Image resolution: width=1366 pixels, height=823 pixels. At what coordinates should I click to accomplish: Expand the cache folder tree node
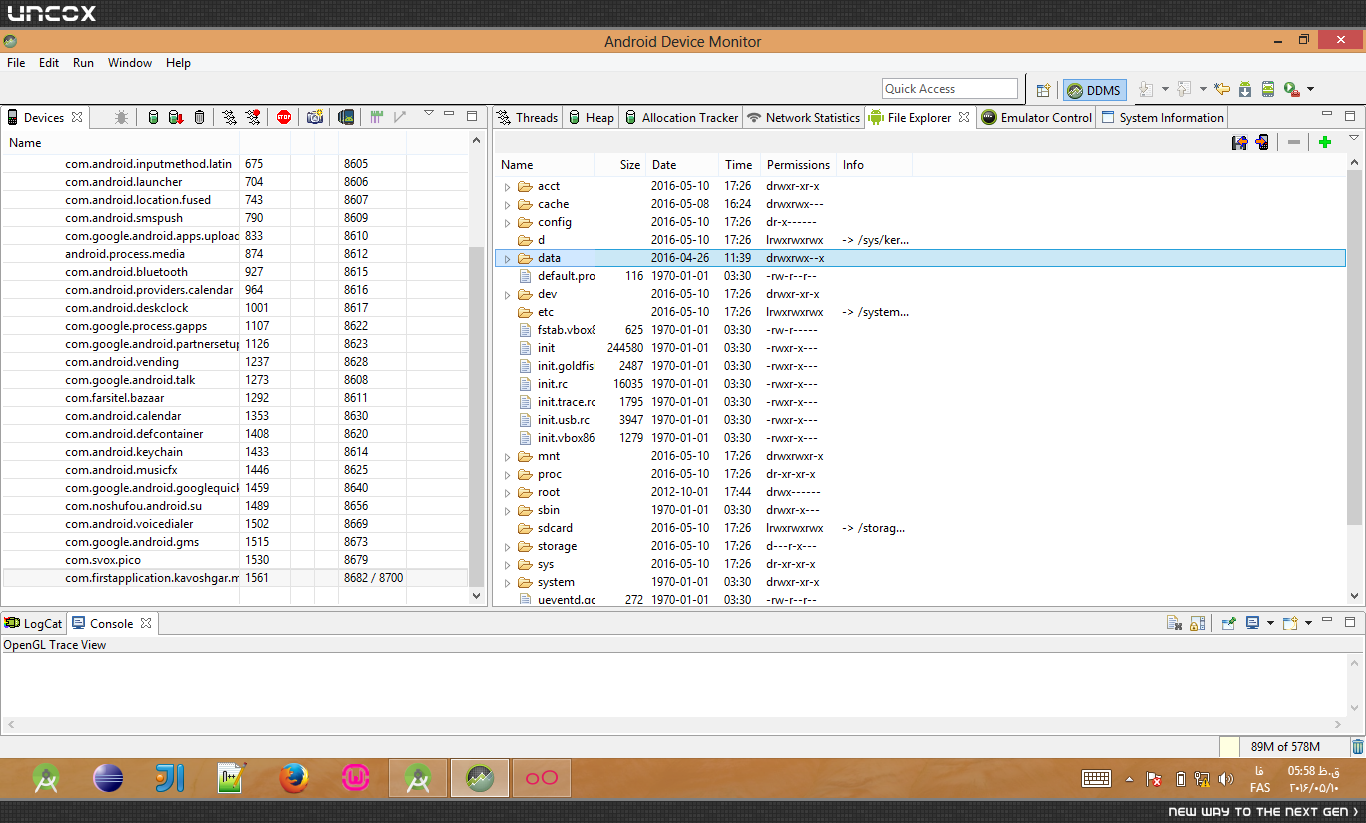507,204
